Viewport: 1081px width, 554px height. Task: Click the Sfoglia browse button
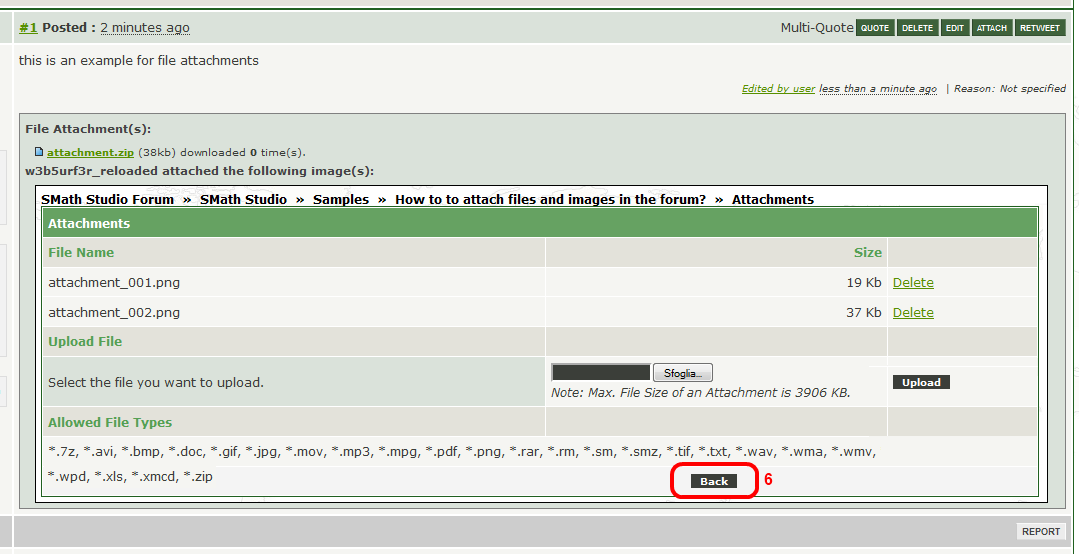click(683, 373)
